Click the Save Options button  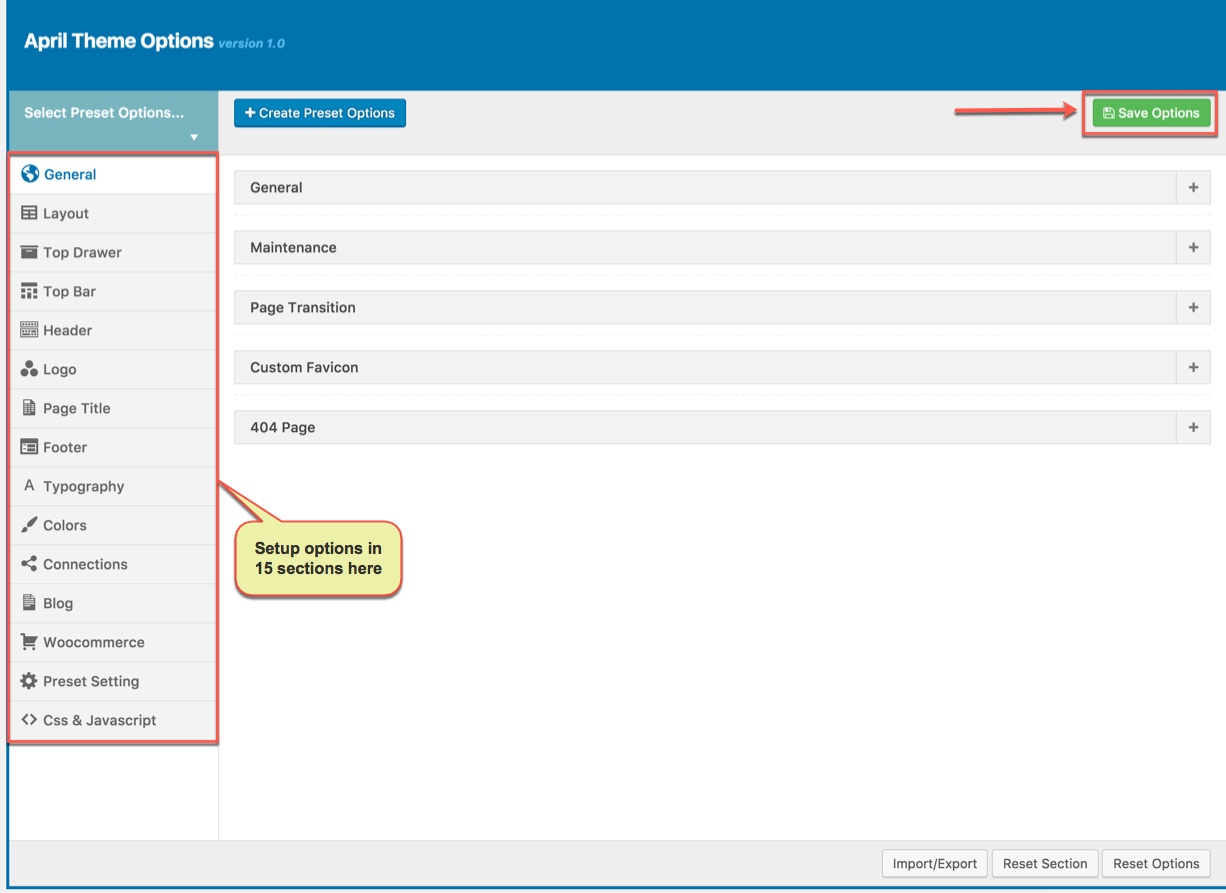pos(1151,113)
